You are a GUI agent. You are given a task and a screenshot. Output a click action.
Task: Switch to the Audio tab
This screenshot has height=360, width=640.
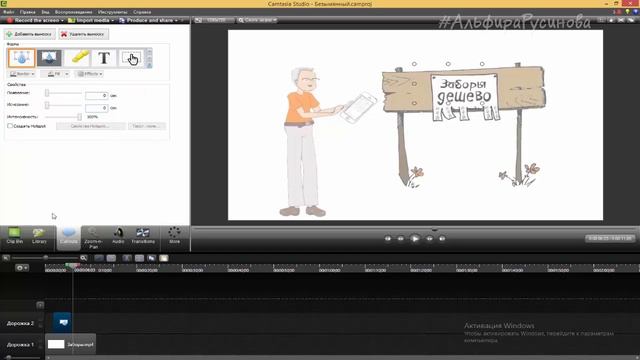click(x=118, y=236)
